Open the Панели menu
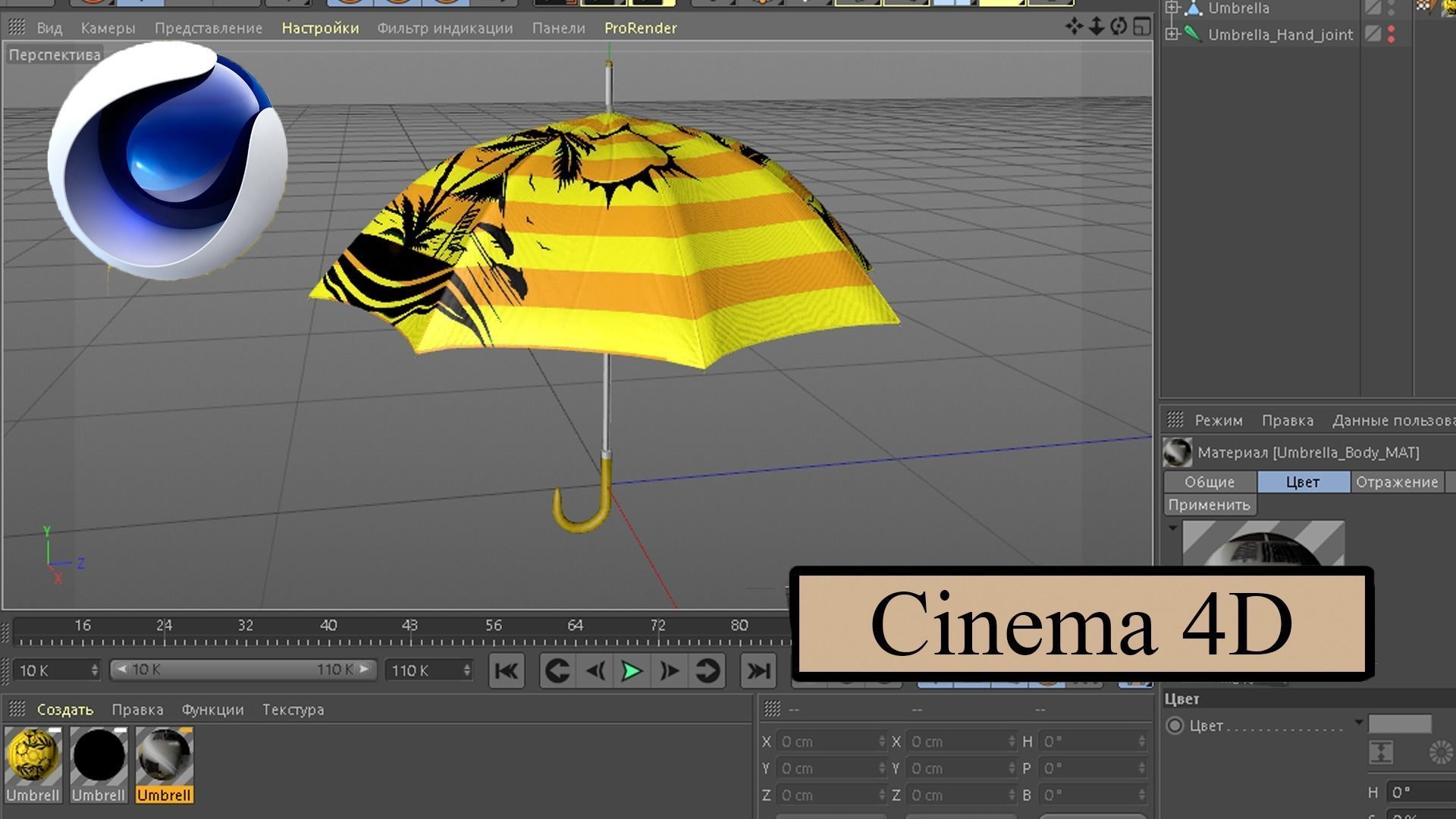The width and height of the screenshot is (1456, 819). pyautogui.click(x=559, y=28)
